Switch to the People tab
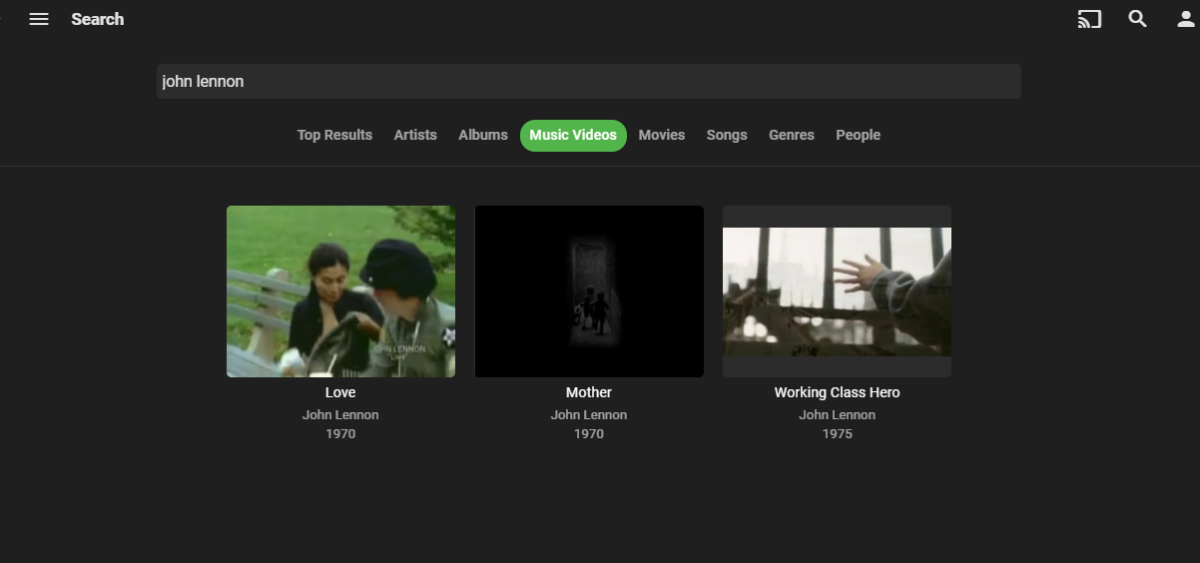 pos(858,135)
